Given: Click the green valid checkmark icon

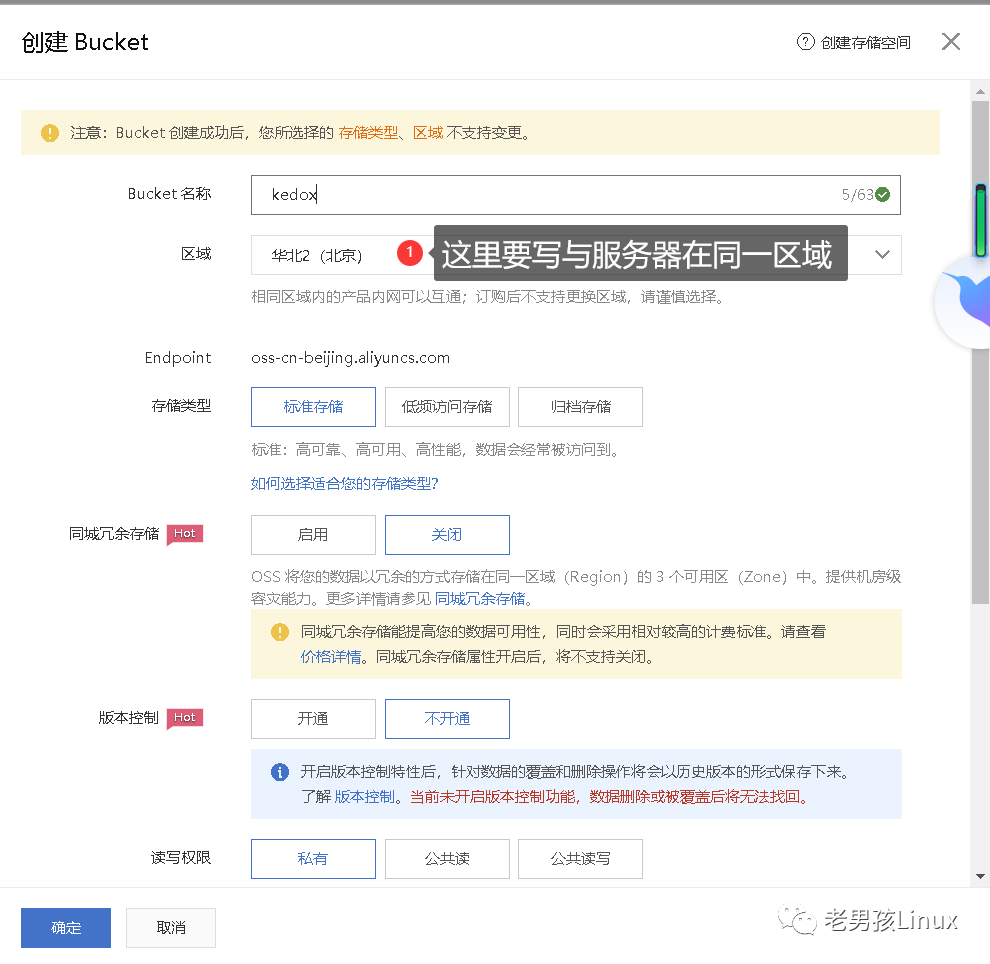Looking at the screenshot, I should pos(883,194).
